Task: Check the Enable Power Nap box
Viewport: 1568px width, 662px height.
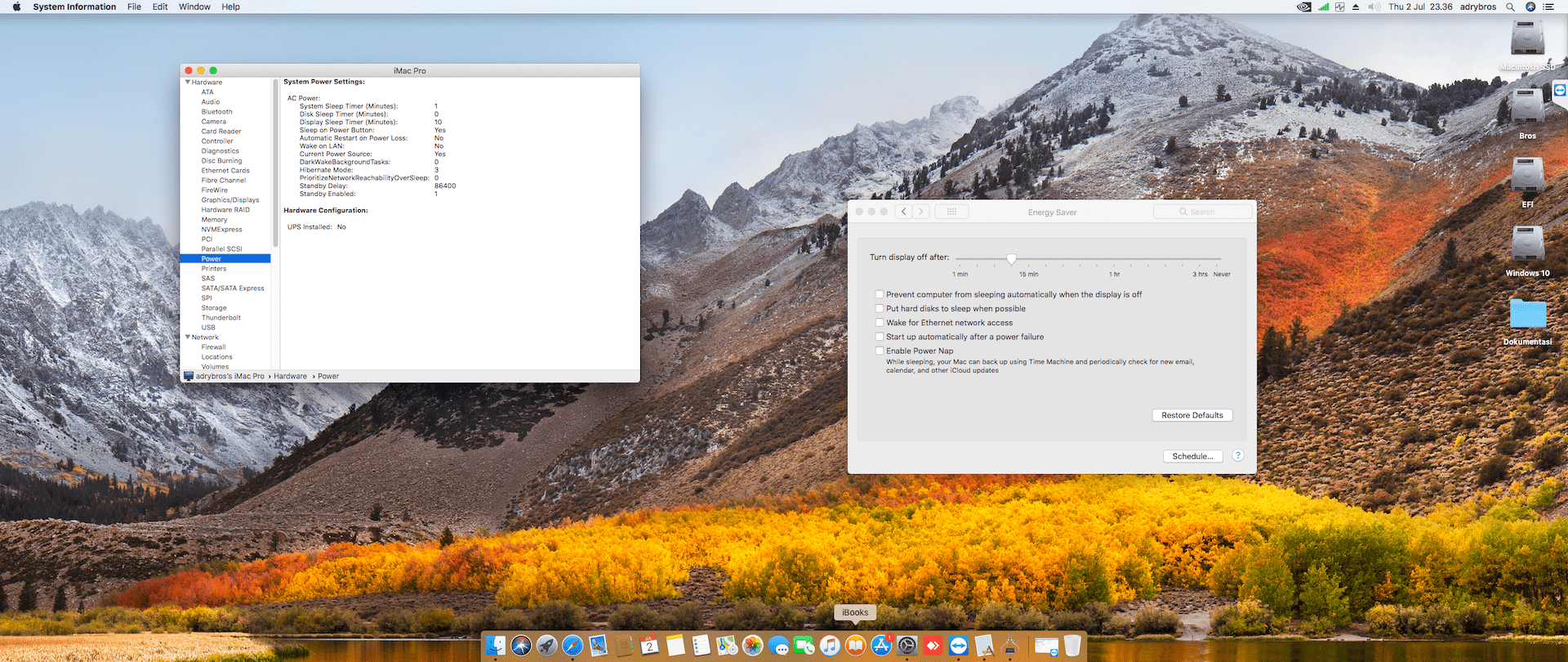Action: (880, 351)
